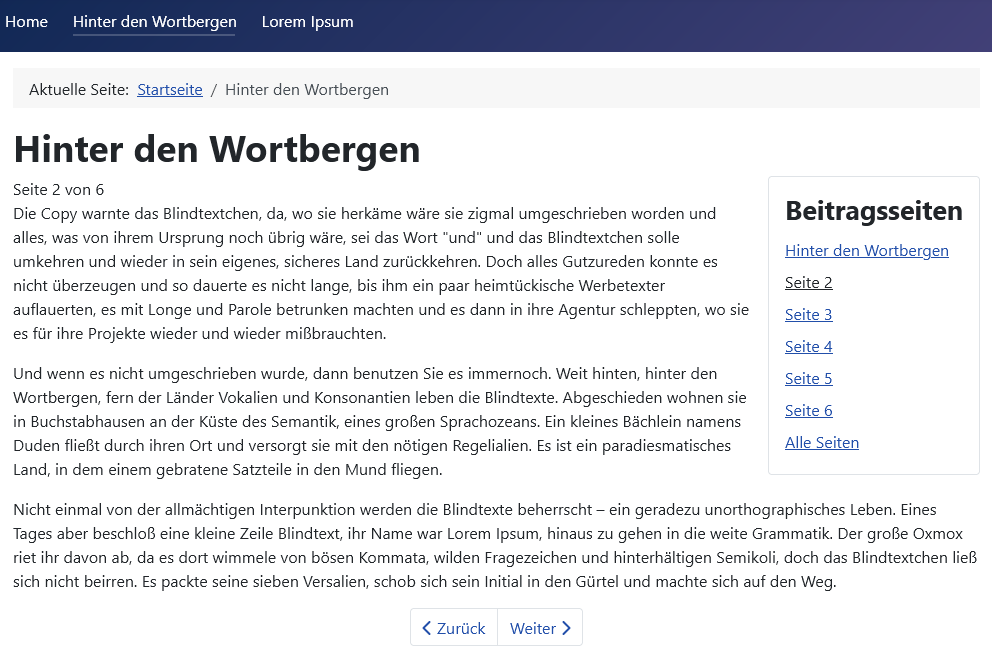992x665 pixels.
Task: Select 'Hinter den Wortbergen' in top navigation
Action: [x=155, y=22]
